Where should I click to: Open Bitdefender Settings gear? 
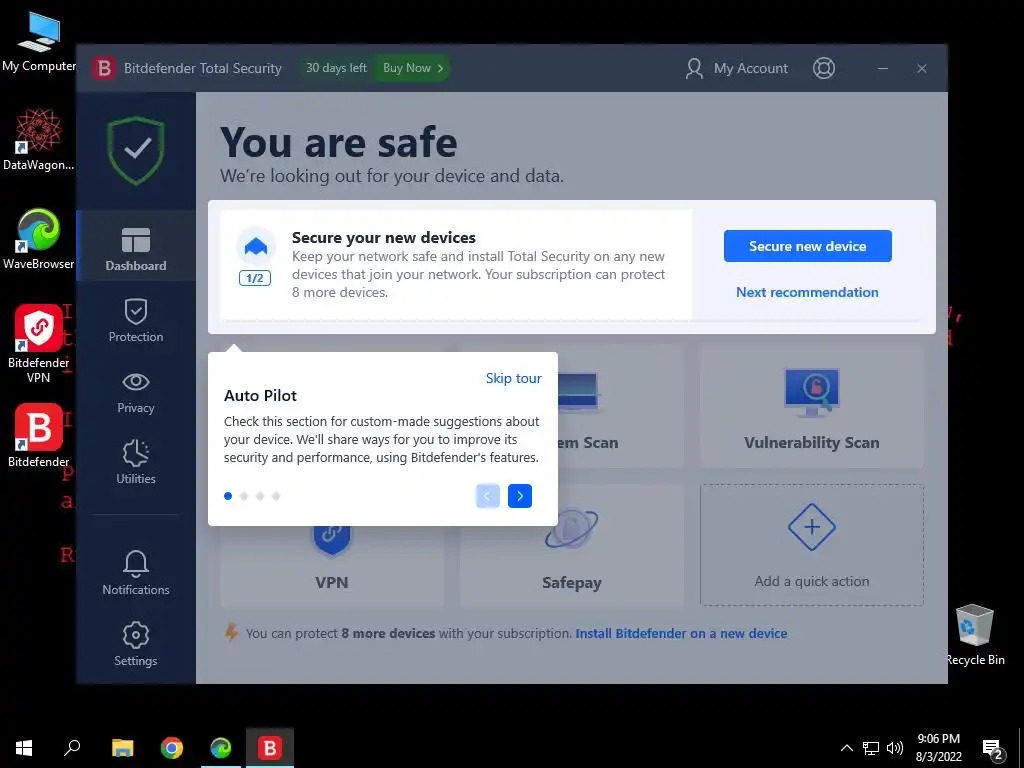coord(136,645)
